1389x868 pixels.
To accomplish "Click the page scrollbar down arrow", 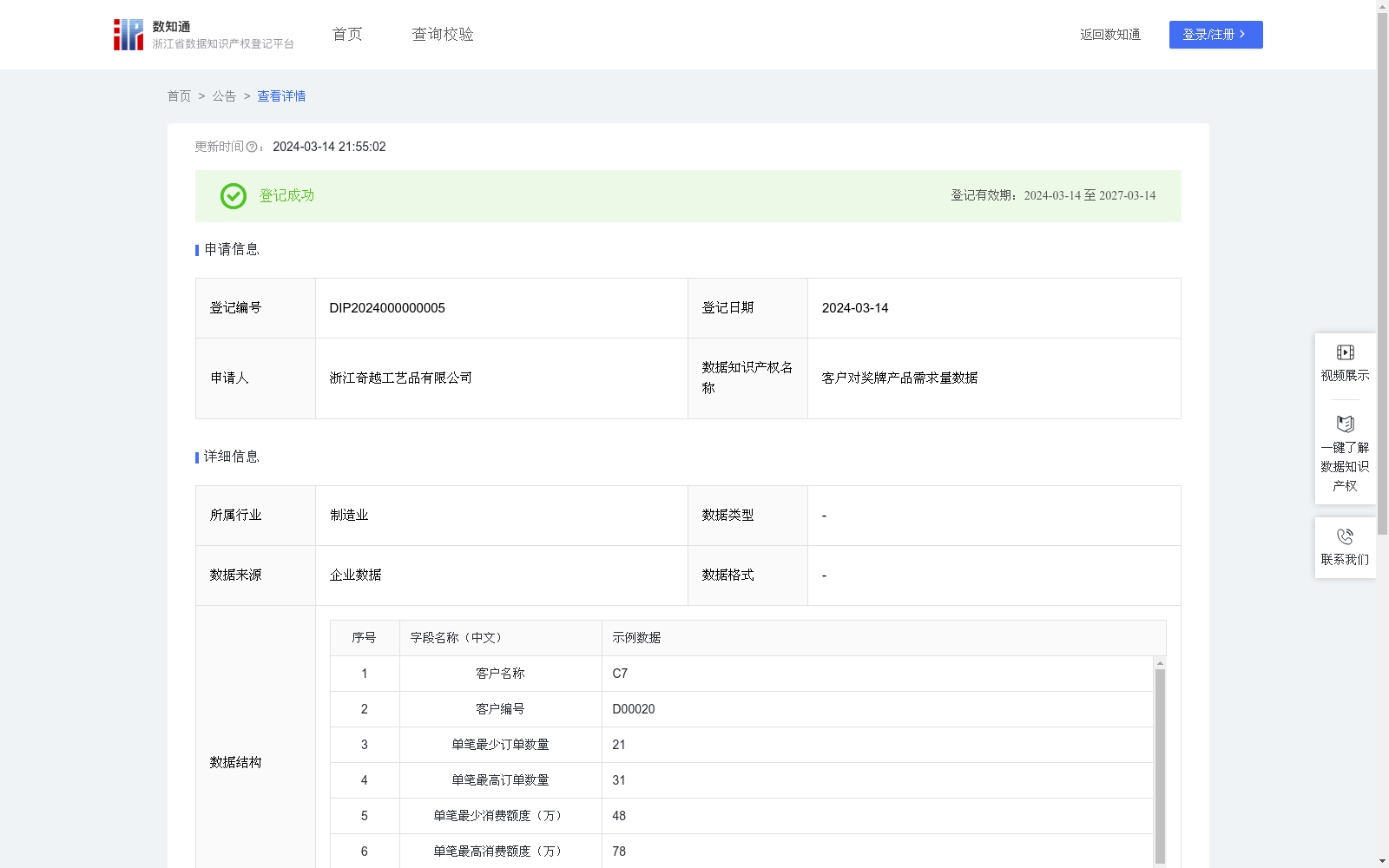I will 1382,862.
